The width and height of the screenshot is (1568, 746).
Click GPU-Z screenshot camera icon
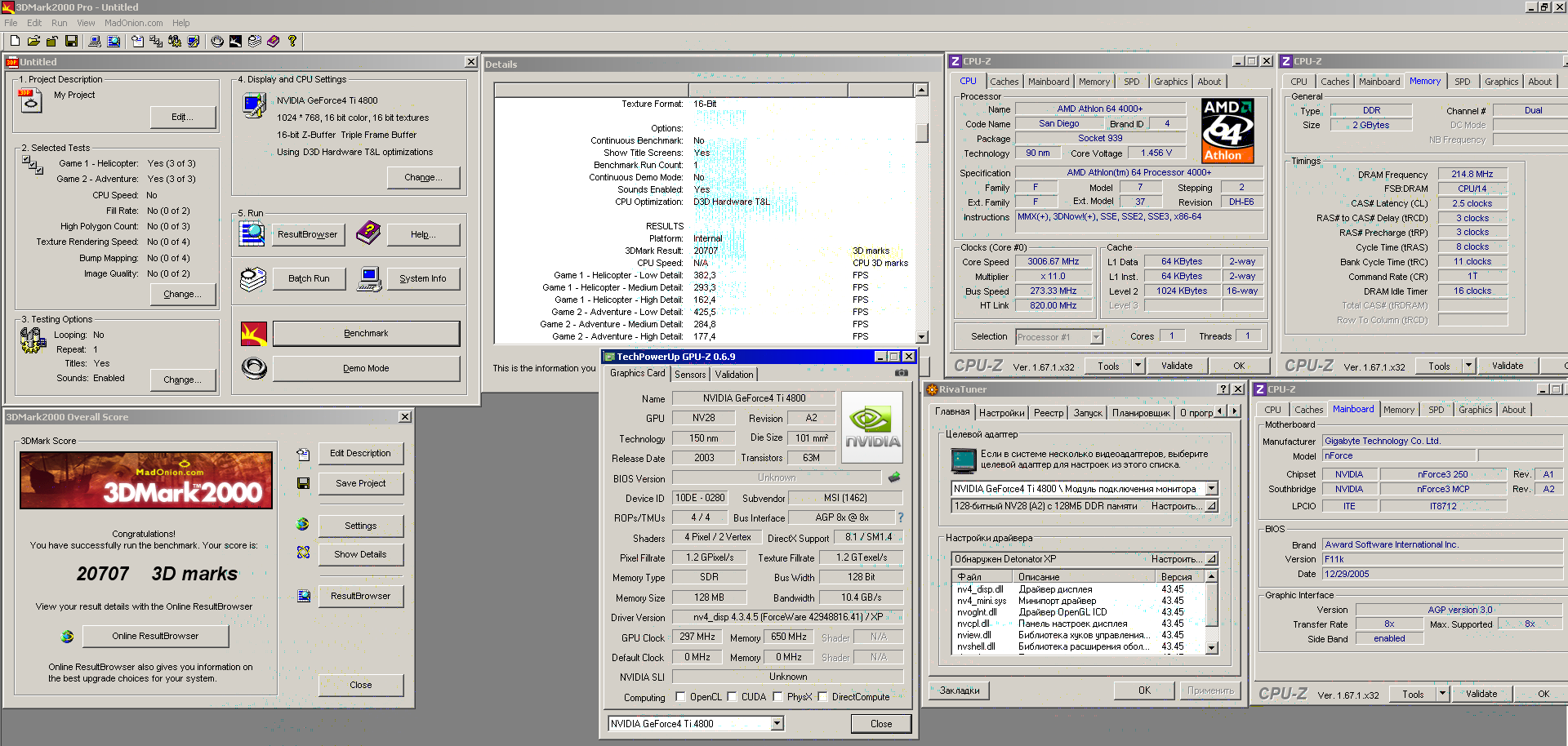[x=901, y=373]
